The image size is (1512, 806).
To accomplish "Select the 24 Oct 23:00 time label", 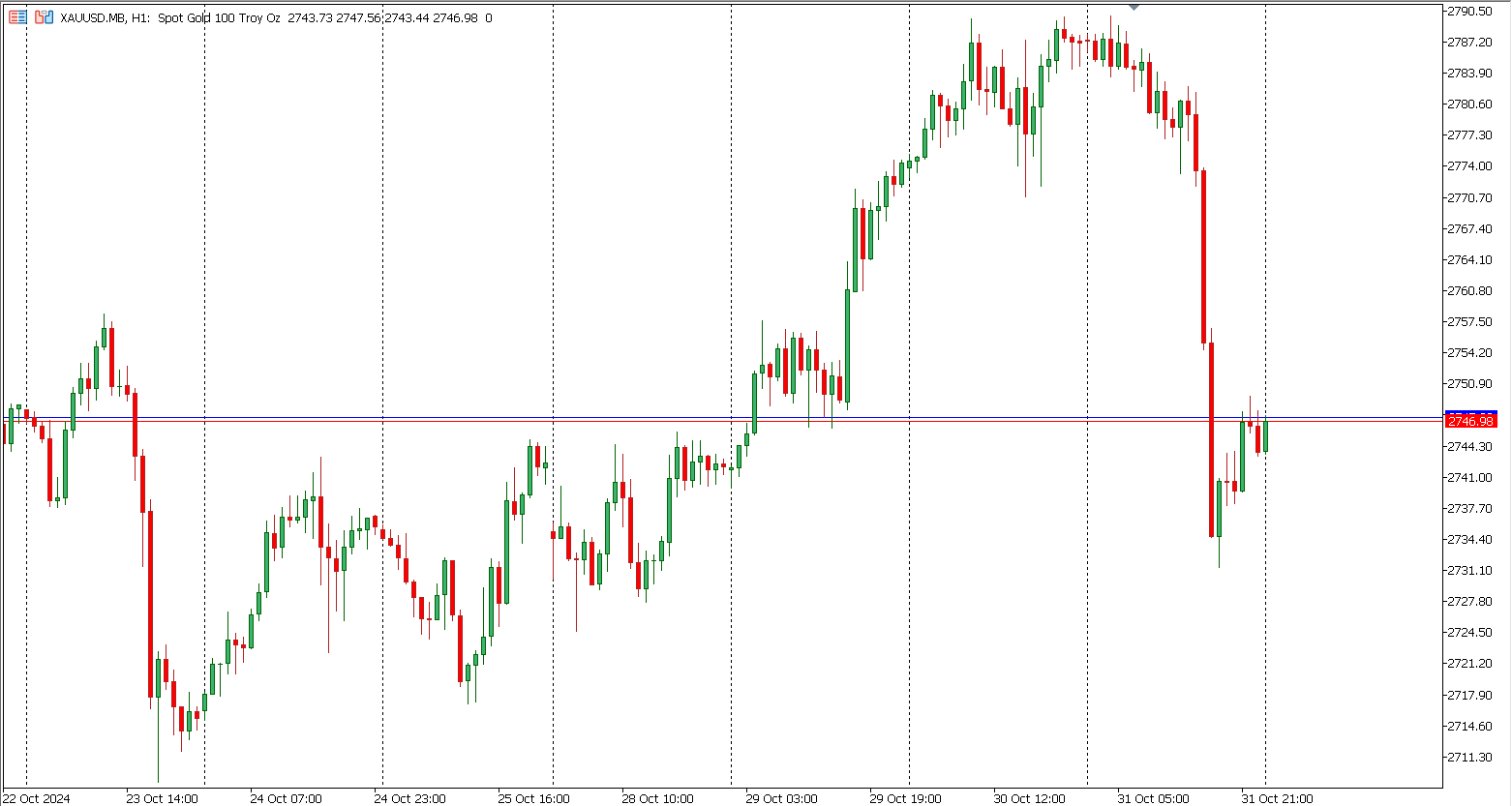I will pos(409,798).
